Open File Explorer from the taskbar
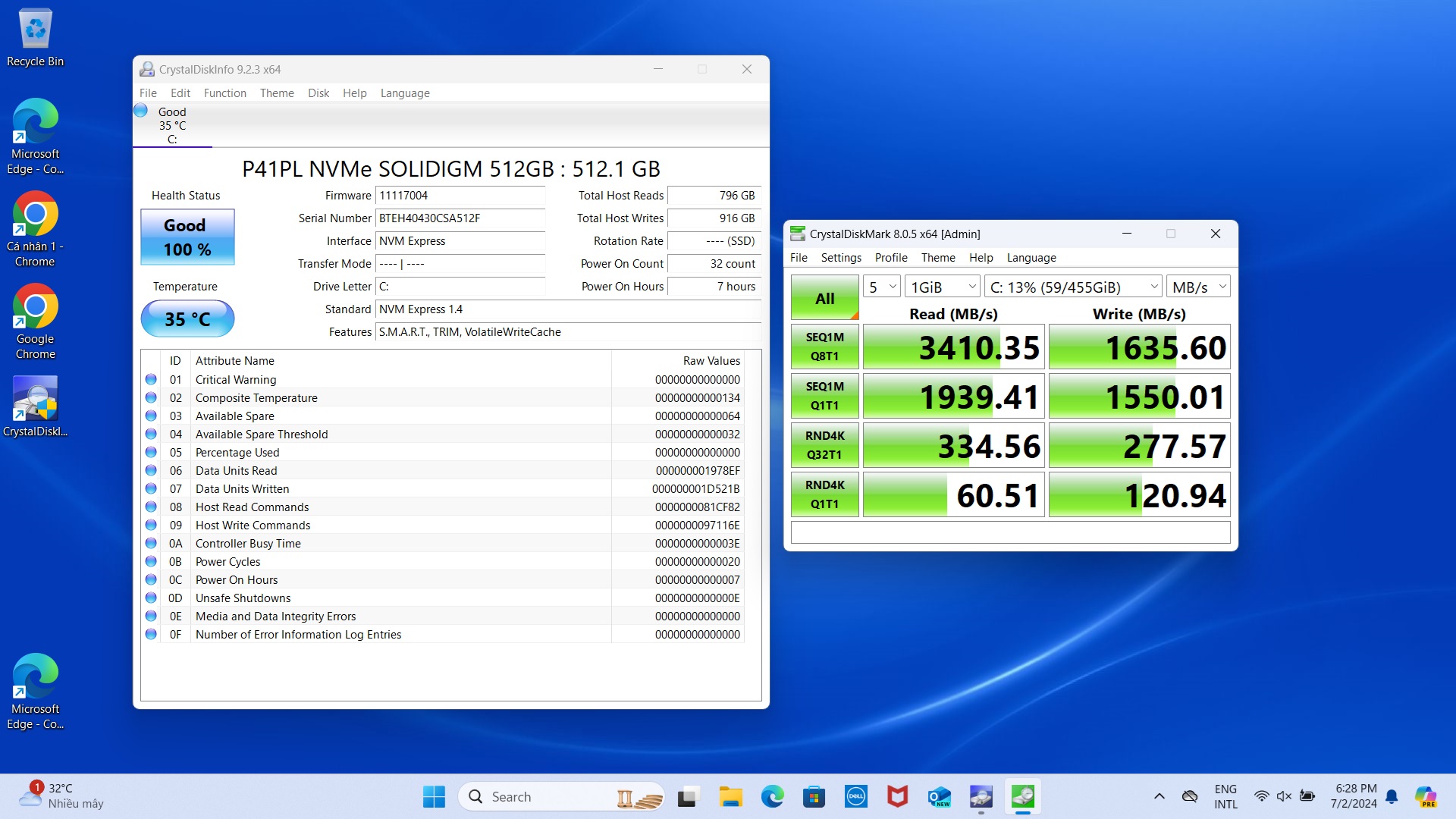Screen dimensions: 1456x819 point(730,797)
